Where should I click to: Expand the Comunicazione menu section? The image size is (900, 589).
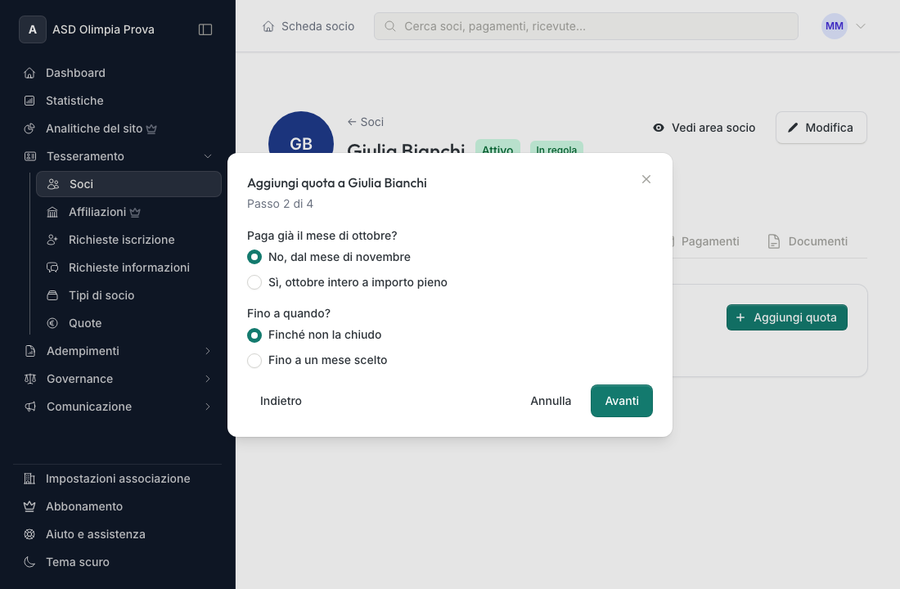click(x=117, y=407)
